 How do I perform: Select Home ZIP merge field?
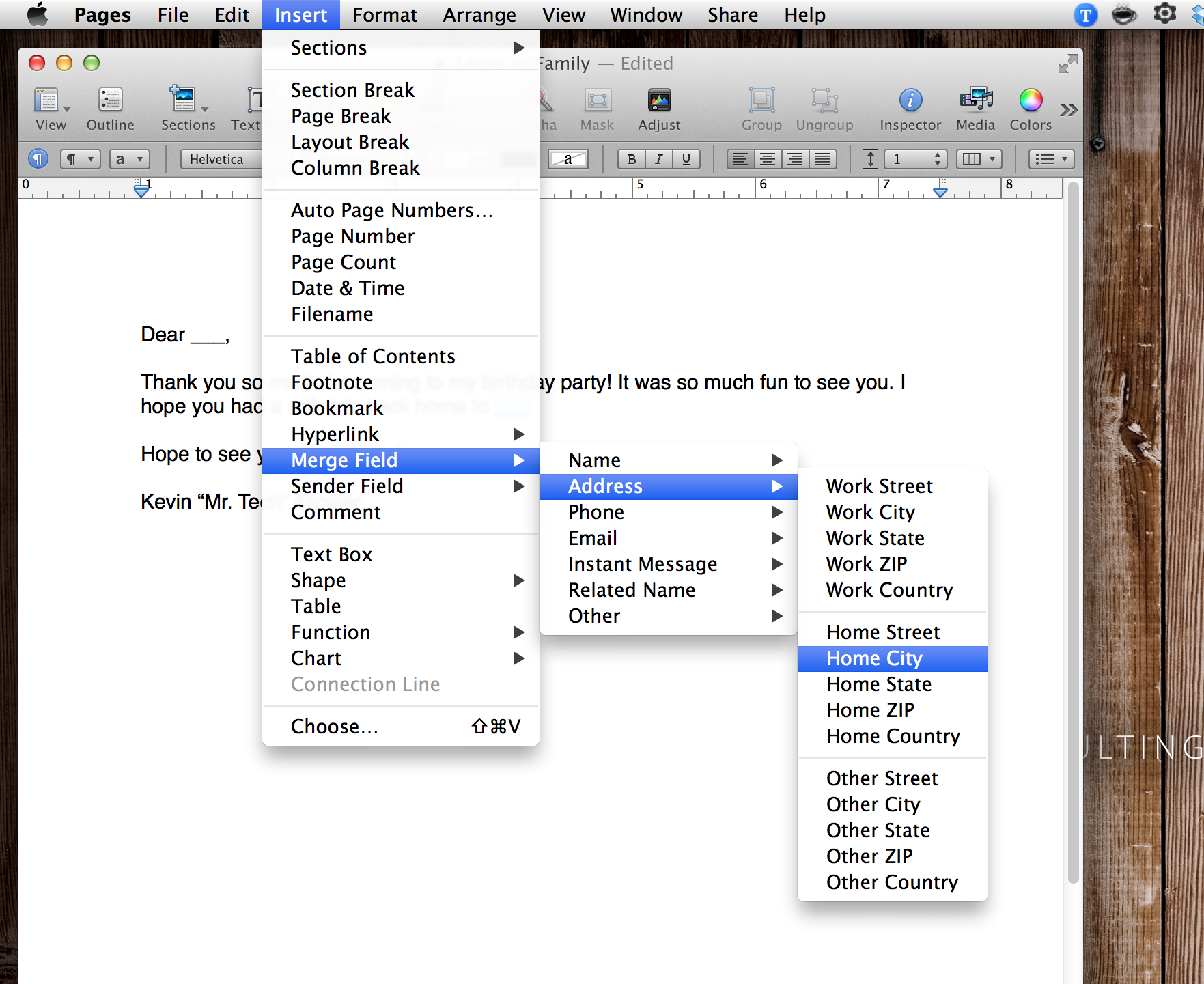click(x=892, y=710)
